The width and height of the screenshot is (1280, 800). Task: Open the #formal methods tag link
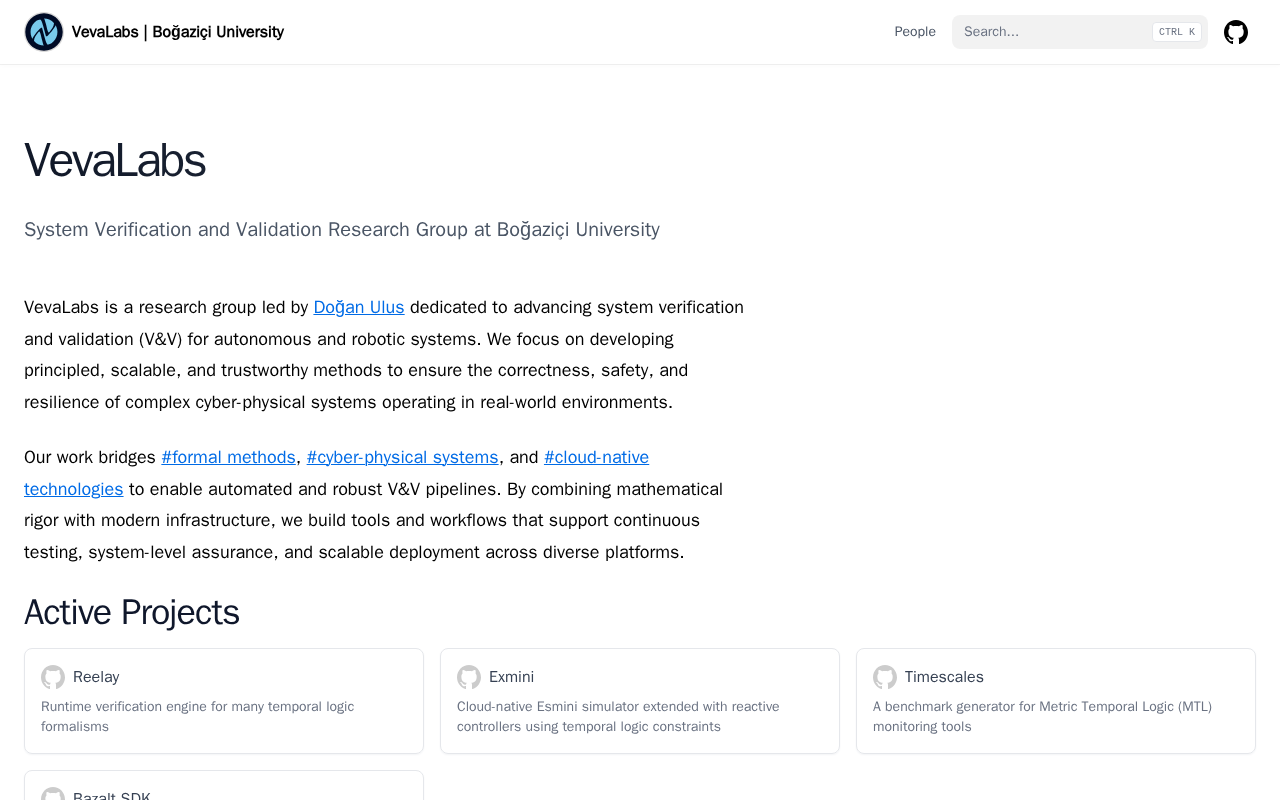coord(229,457)
